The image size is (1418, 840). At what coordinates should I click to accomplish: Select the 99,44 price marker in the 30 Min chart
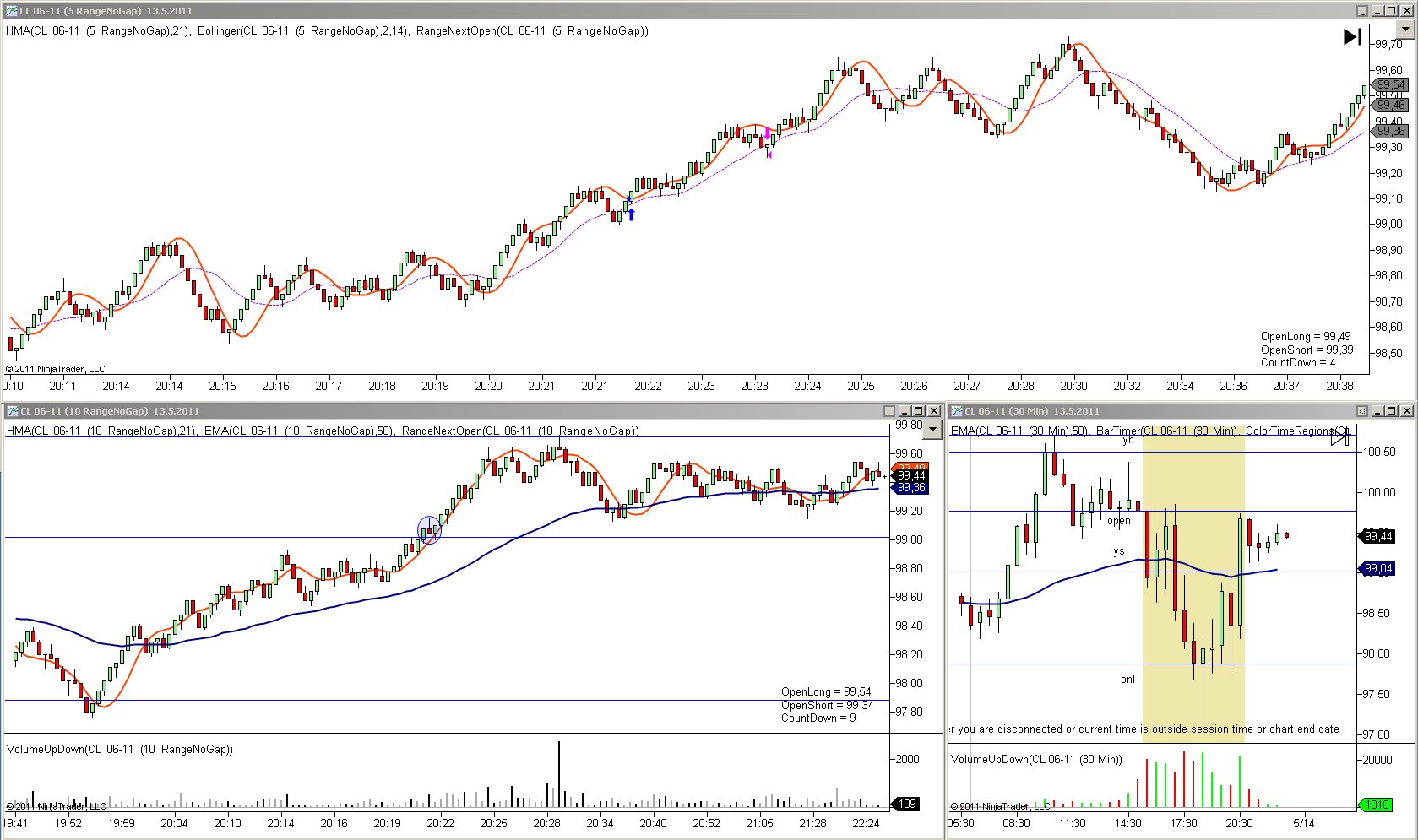[x=1378, y=536]
